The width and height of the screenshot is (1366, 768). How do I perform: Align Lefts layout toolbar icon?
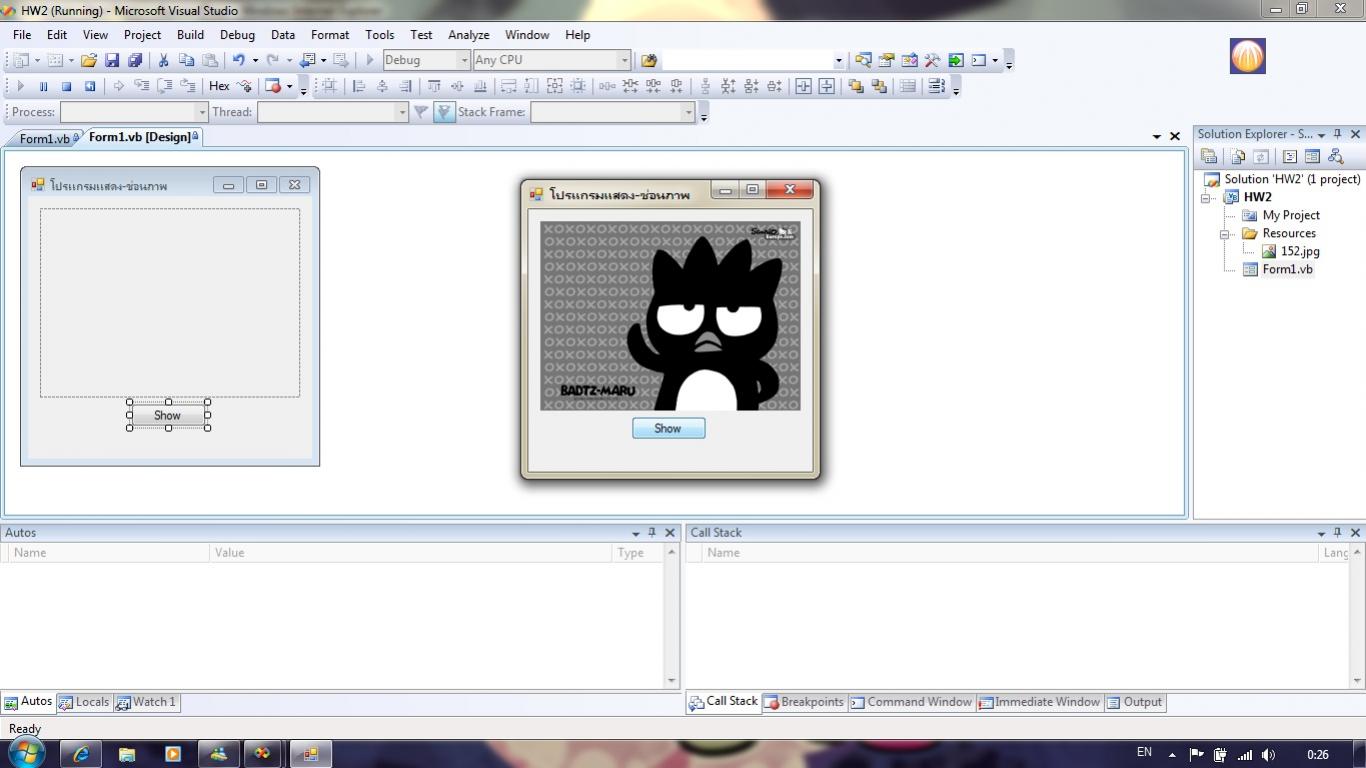[358, 86]
